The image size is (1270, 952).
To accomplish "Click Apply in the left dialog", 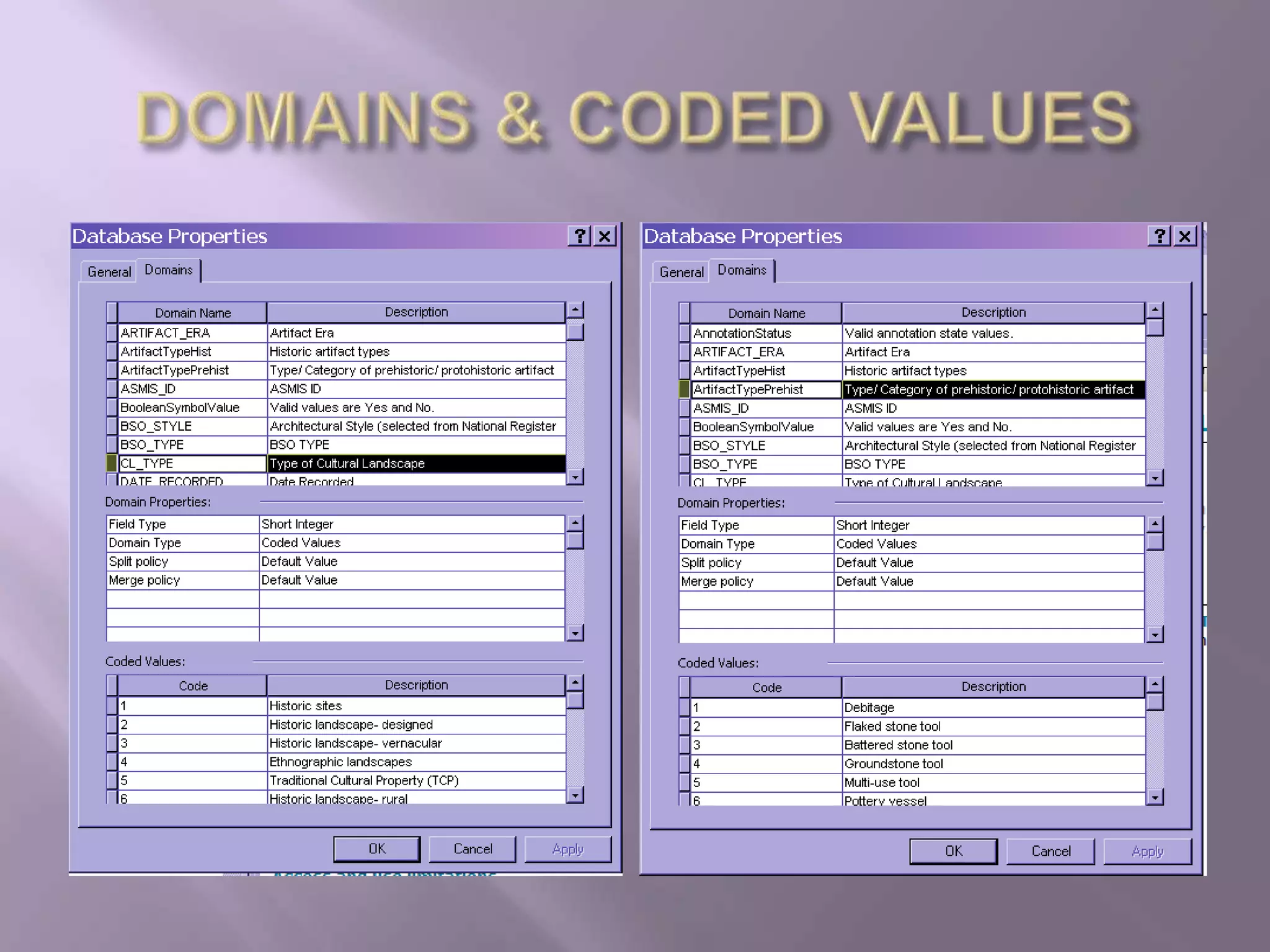I will click(568, 849).
